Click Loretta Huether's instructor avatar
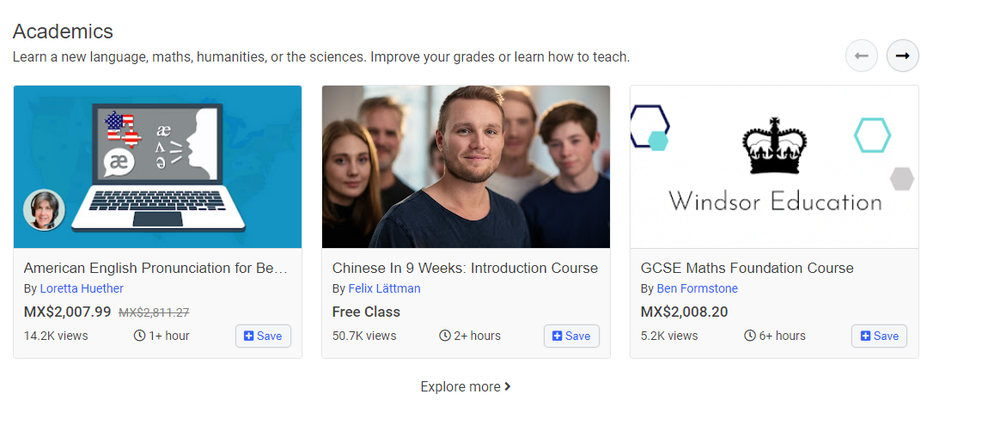The image size is (1000, 429). point(44,210)
